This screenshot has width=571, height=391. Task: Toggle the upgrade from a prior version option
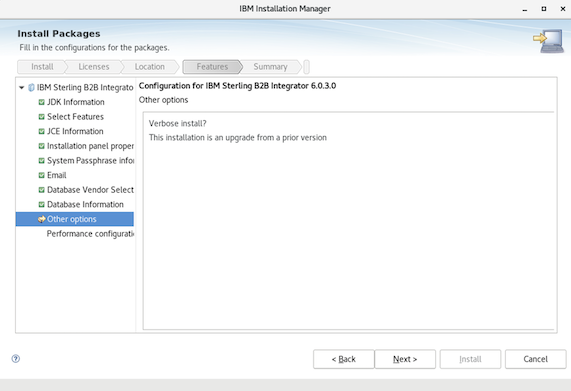pyautogui.click(x=238, y=138)
